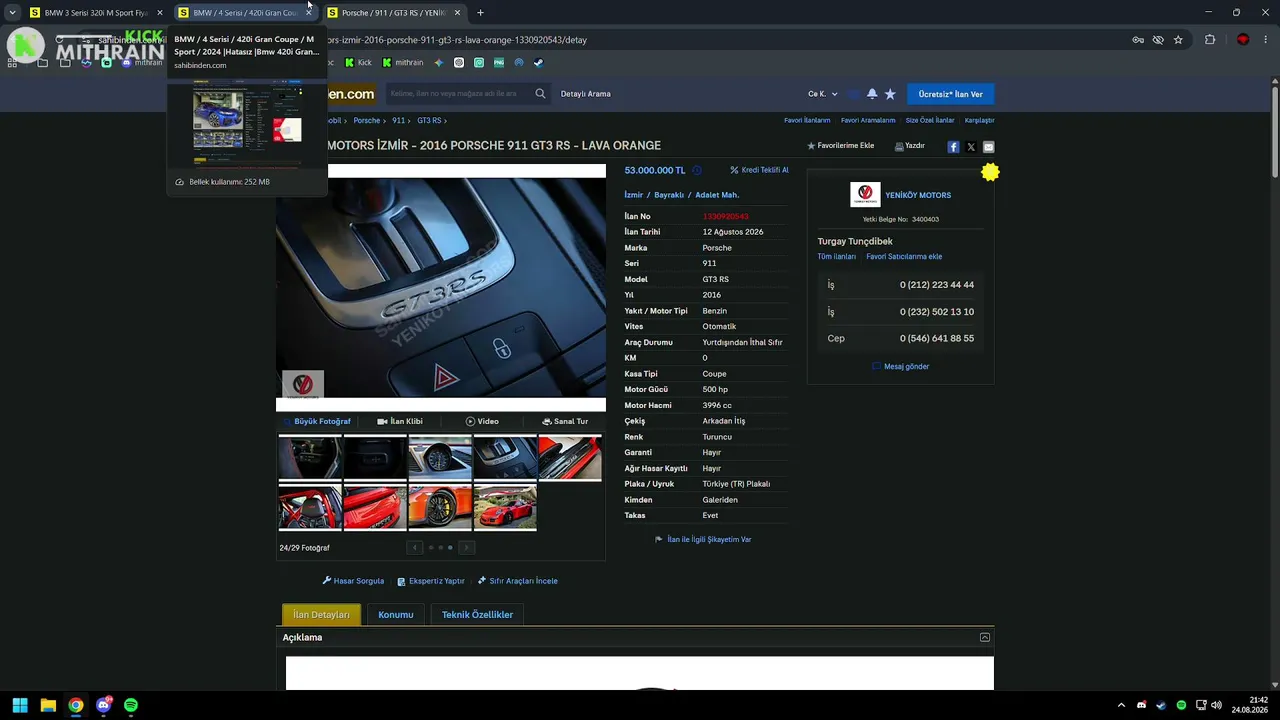Open Chrome extensions puzzle icon
Image resolution: width=1280 pixels, height=720 pixels.
pos(1210,40)
